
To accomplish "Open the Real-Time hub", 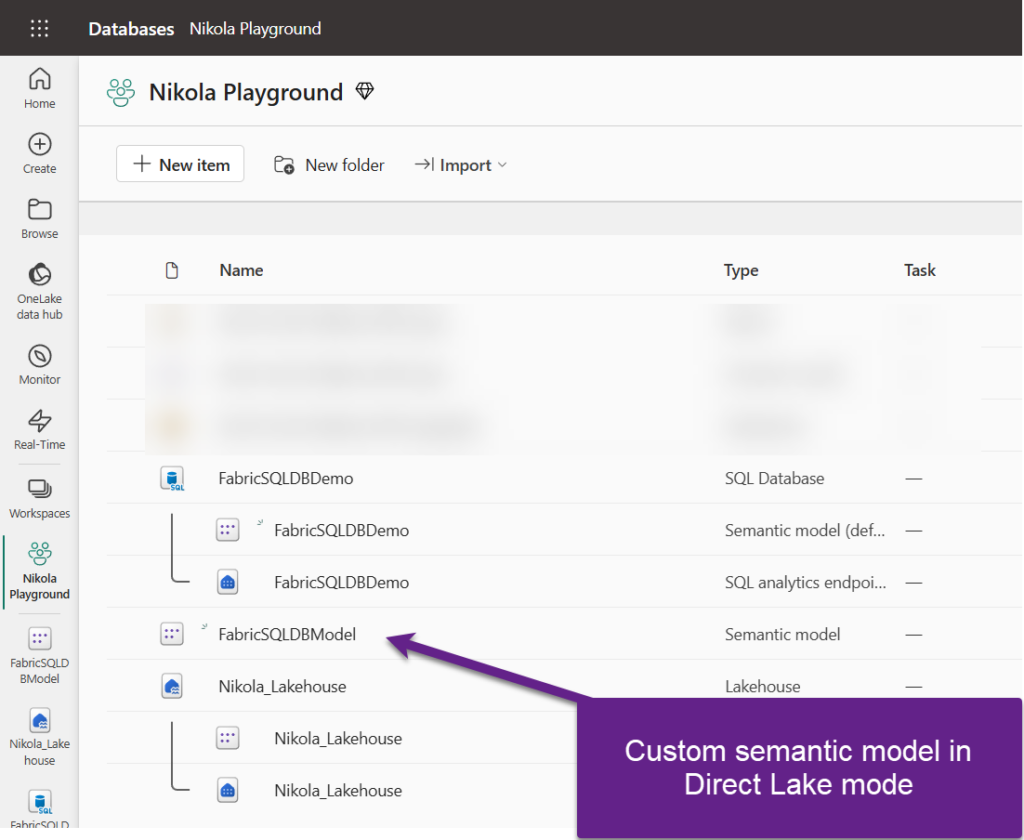I will 39,430.
